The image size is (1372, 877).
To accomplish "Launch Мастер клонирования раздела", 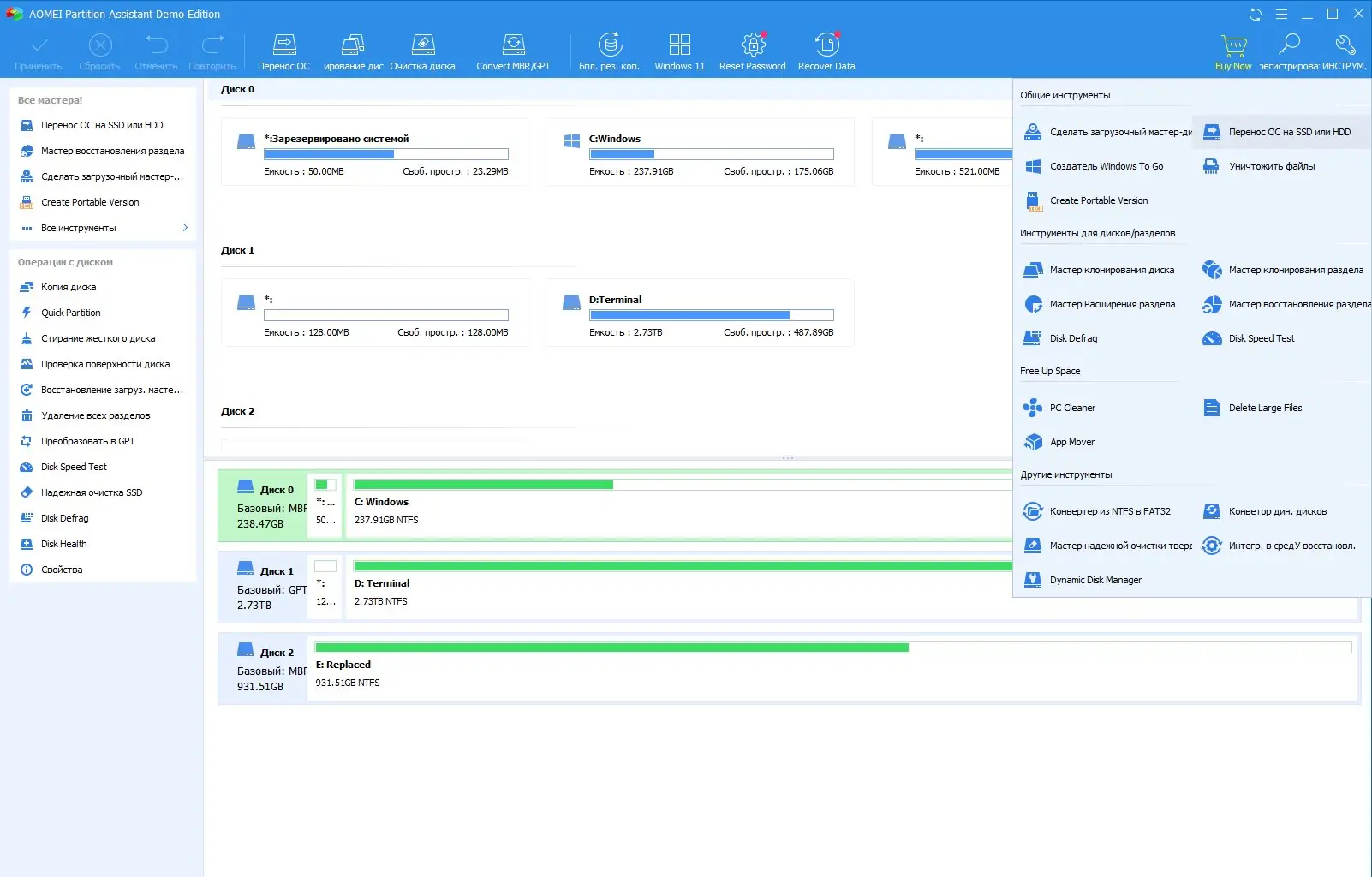I will [1281, 270].
